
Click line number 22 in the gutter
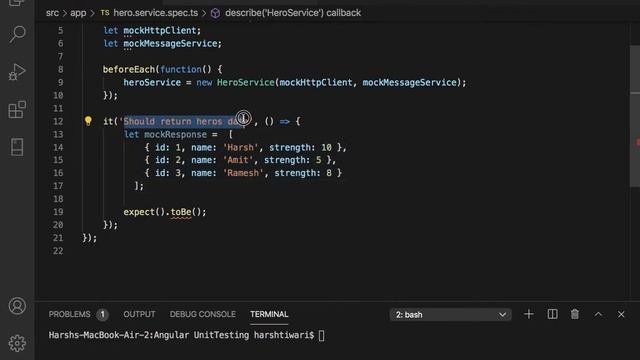[x=58, y=251]
